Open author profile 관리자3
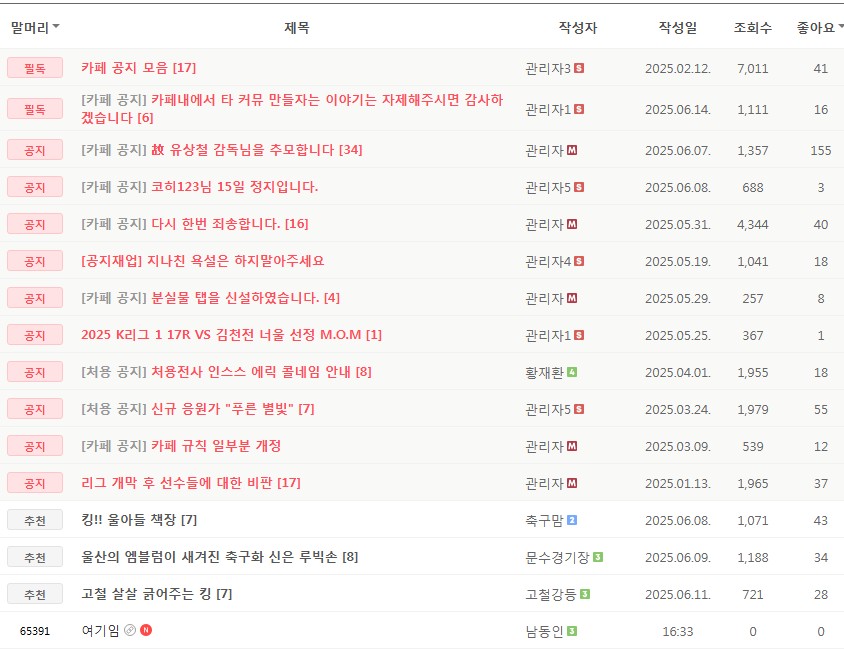The image size is (844, 652). (x=548, y=68)
